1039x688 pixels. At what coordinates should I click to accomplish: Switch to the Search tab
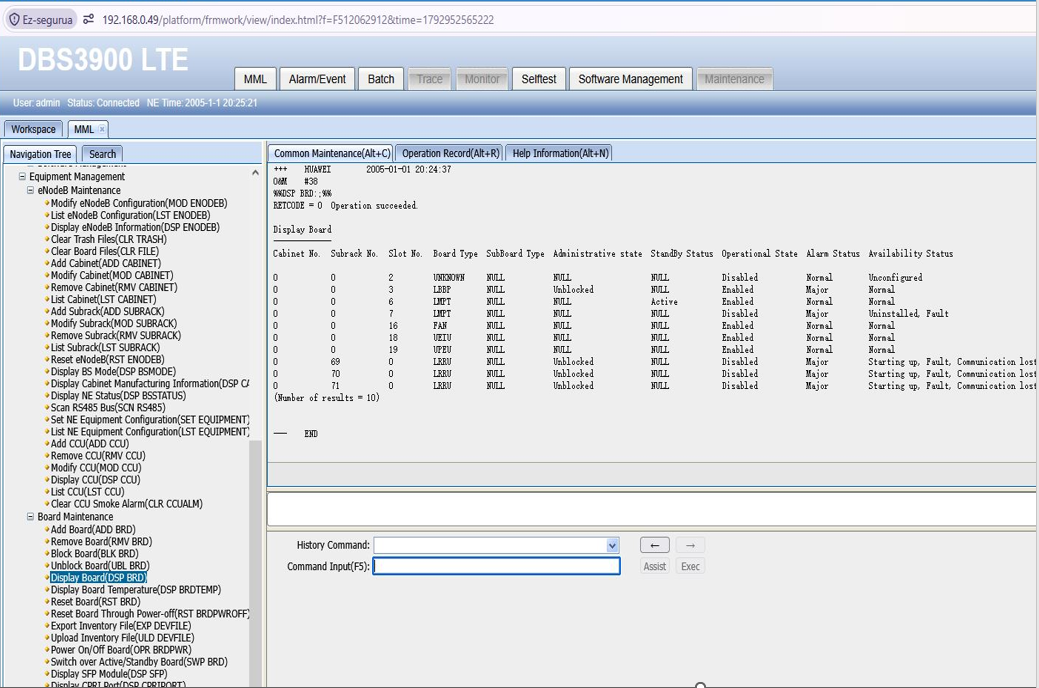[x=103, y=154]
